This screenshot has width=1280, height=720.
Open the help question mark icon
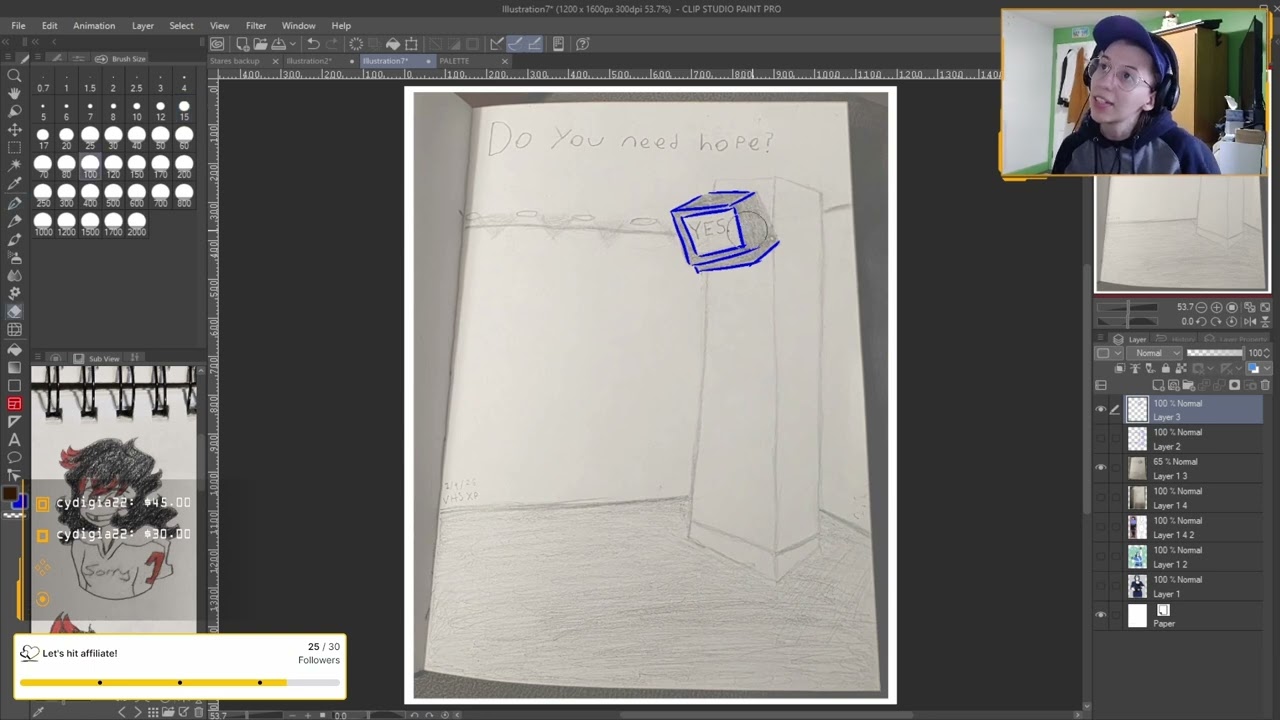click(582, 44)
